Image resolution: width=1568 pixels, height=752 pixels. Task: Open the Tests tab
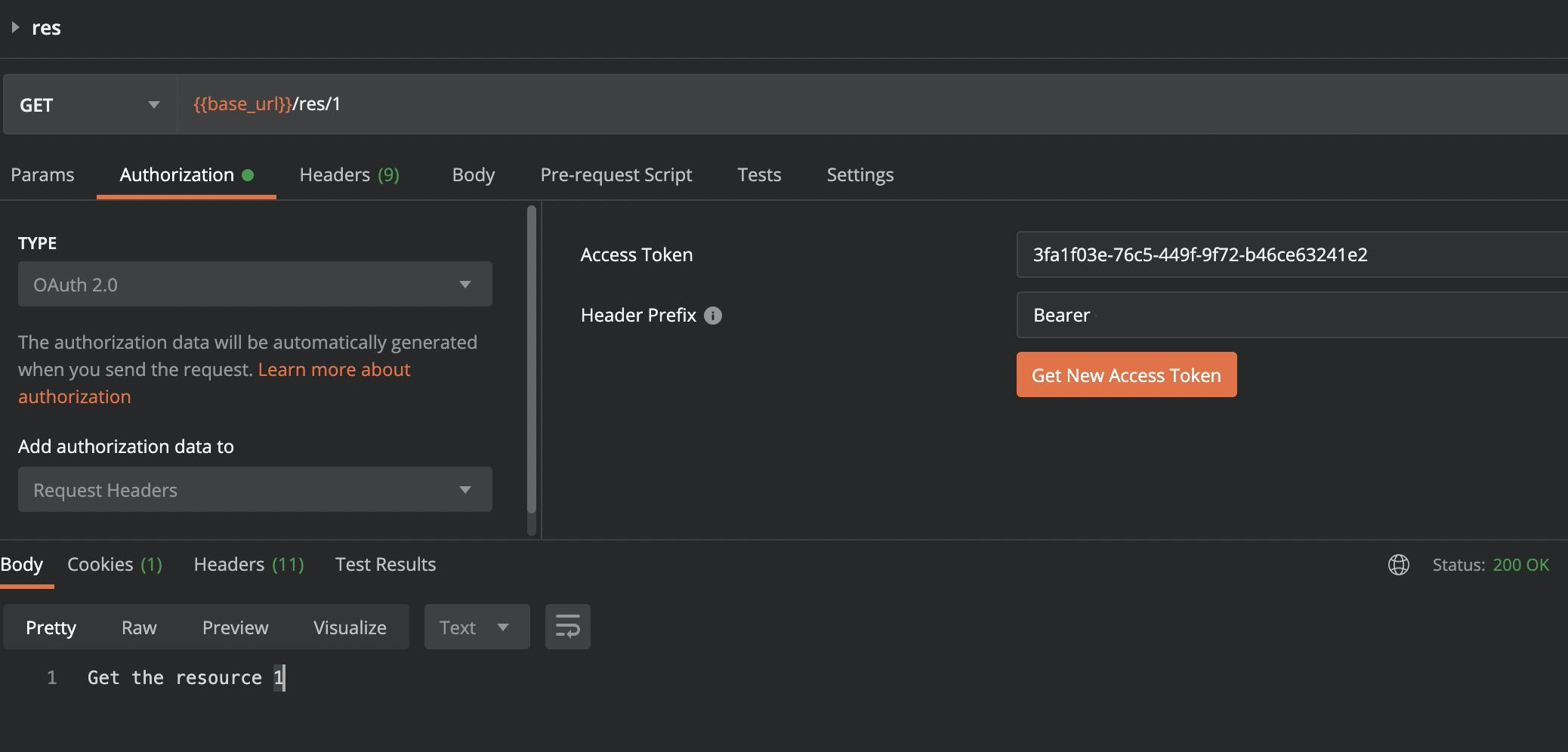pos(759,175)
